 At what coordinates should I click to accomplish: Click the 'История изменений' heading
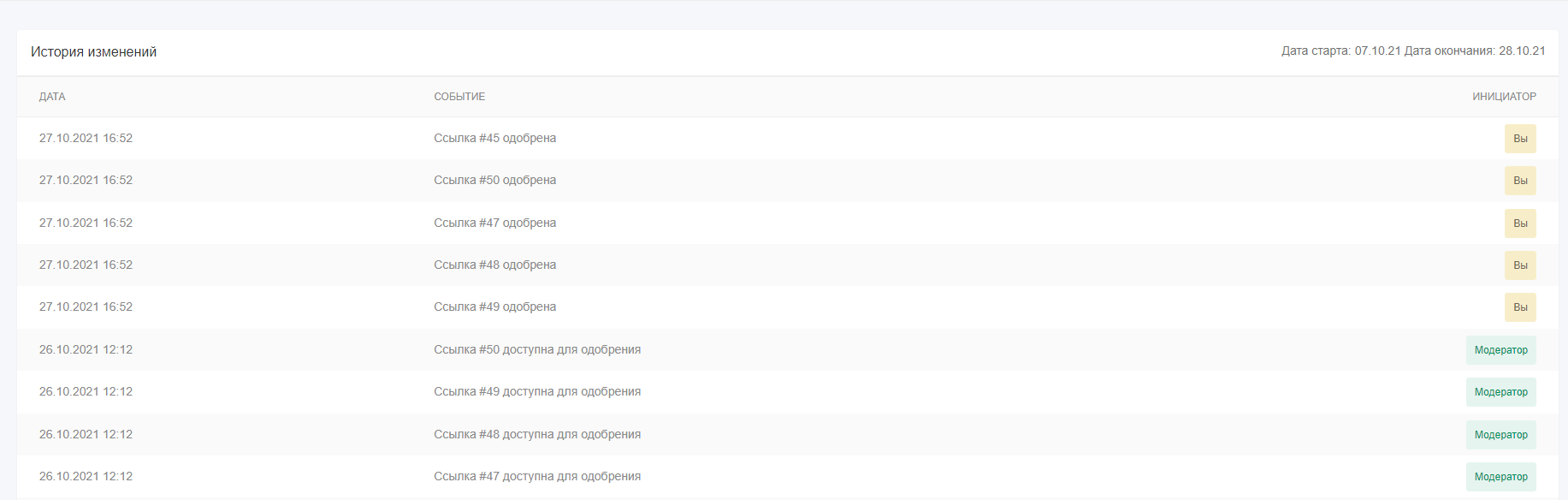pyautogui.click(x=93, y=52)
